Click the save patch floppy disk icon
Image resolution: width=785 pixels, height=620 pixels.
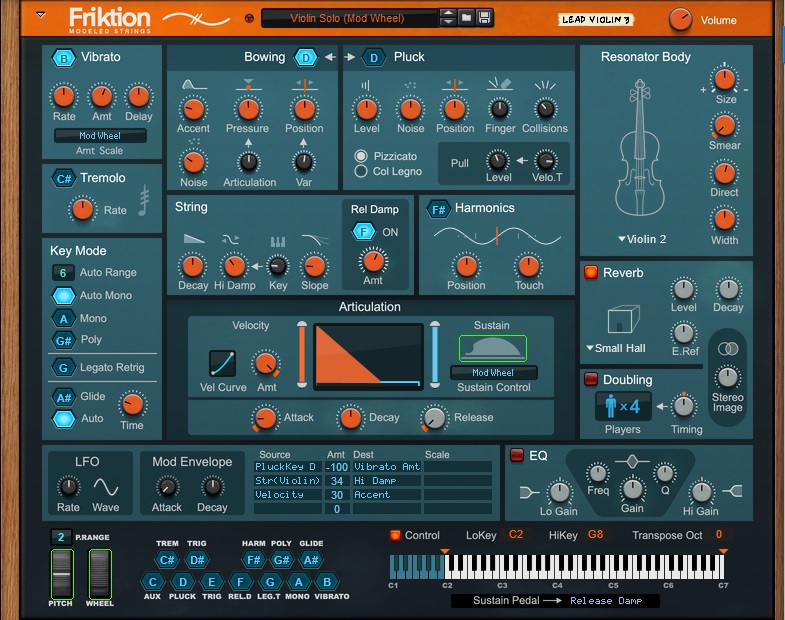pyautogui.click(x=484, y=18)
